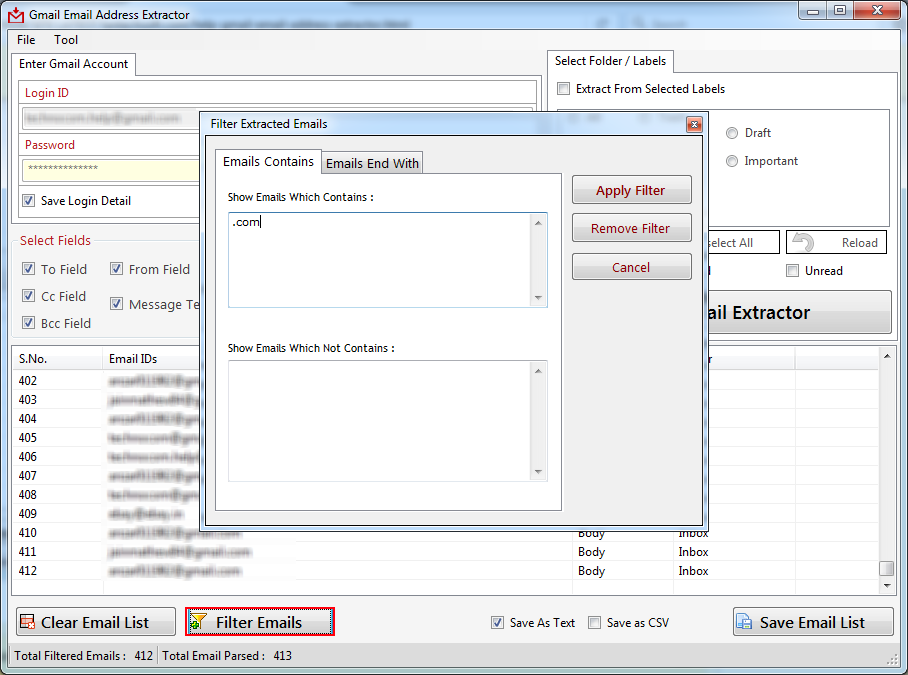Click the Remove Filter button
This screenshot has height=675, width=908.
pyautogui.click(x=631, y=228)
